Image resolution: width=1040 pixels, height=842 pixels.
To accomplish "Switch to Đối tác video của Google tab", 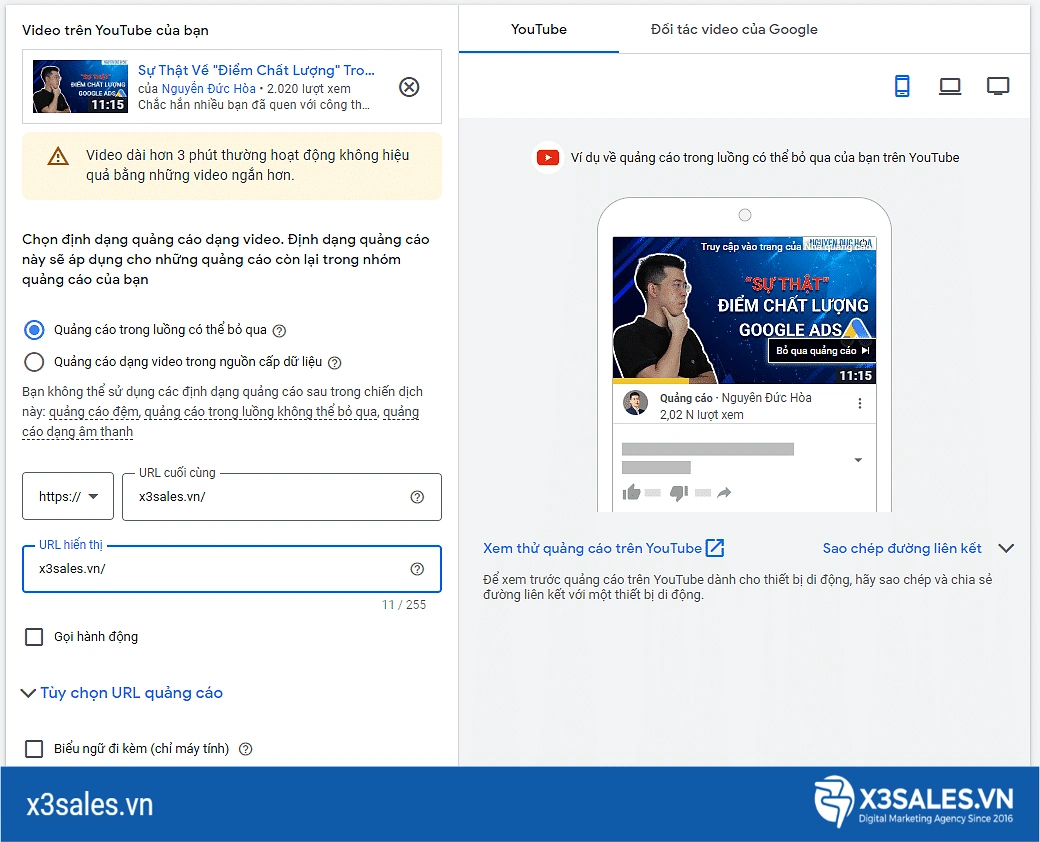I will click(734, 29).
